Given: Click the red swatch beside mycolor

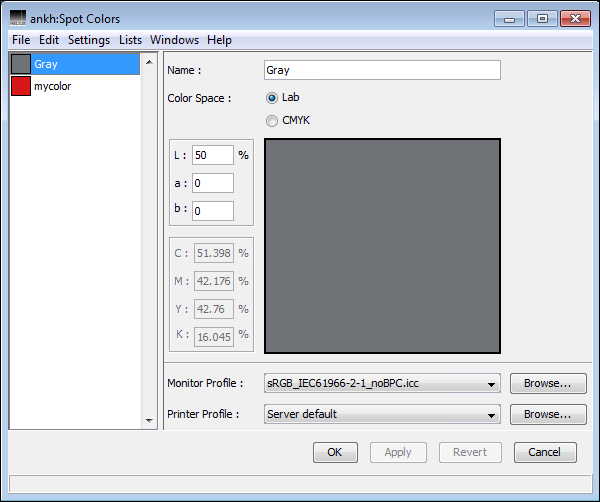Looking at the screenshot, I should tap(21, 86).
